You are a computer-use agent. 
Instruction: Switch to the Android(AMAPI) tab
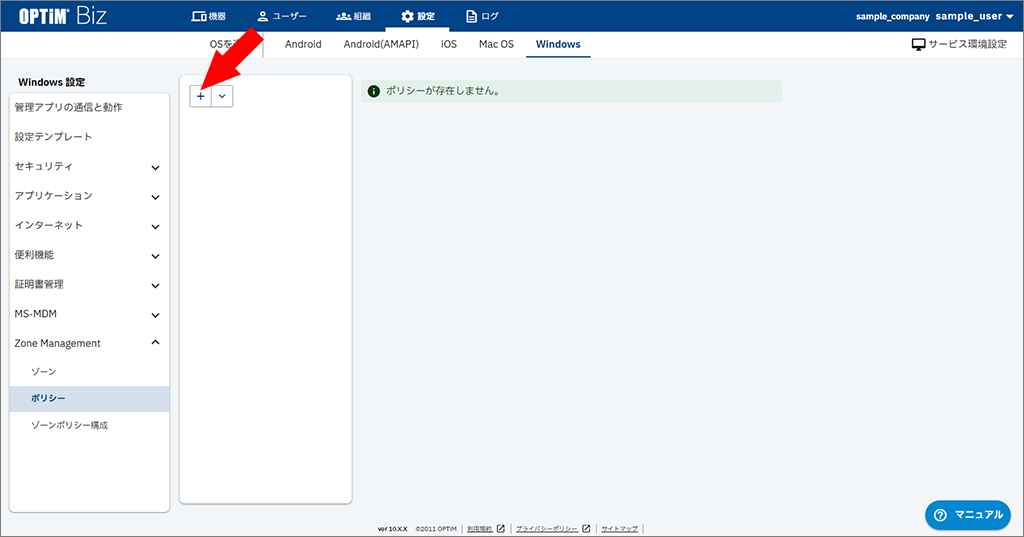tap(381, 44)
